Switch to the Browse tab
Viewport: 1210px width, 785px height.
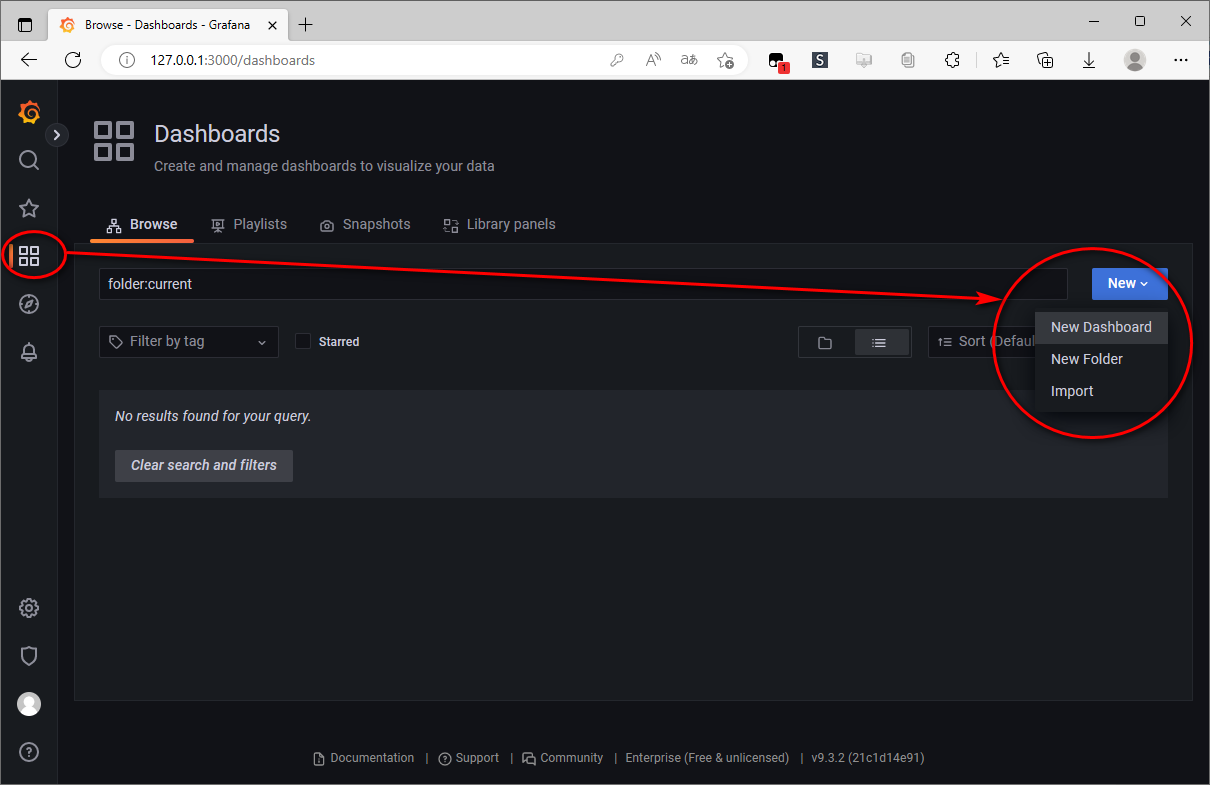pyautogui.click(x=142, y=224)
